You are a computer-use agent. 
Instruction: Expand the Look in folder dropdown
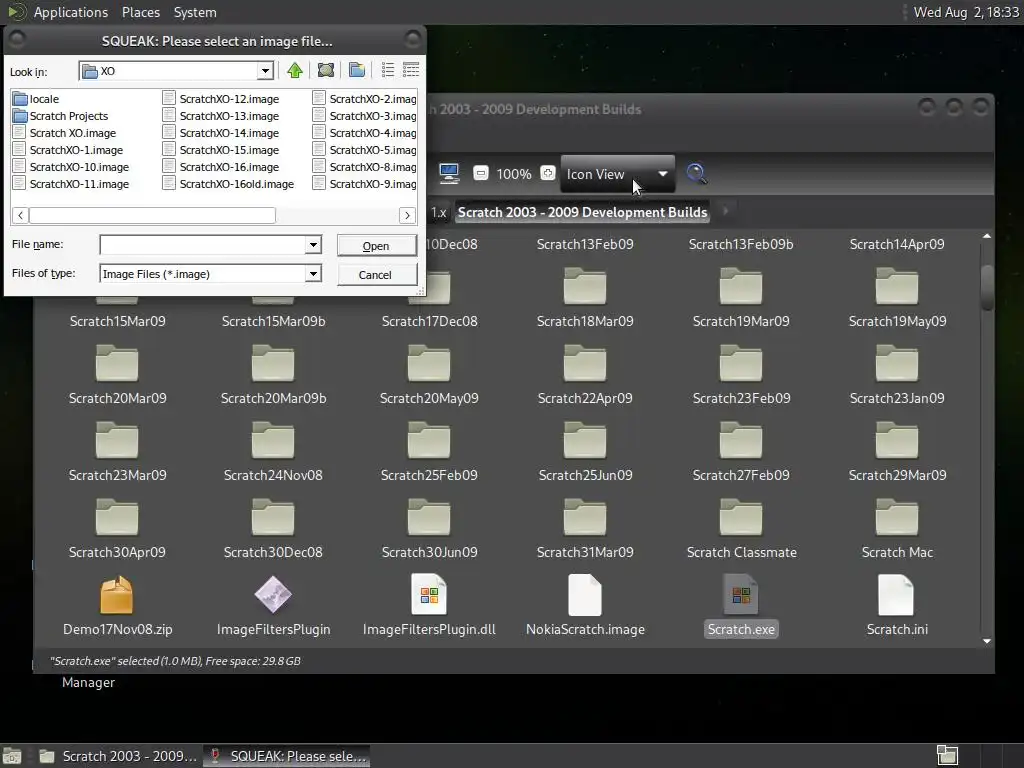265,71
